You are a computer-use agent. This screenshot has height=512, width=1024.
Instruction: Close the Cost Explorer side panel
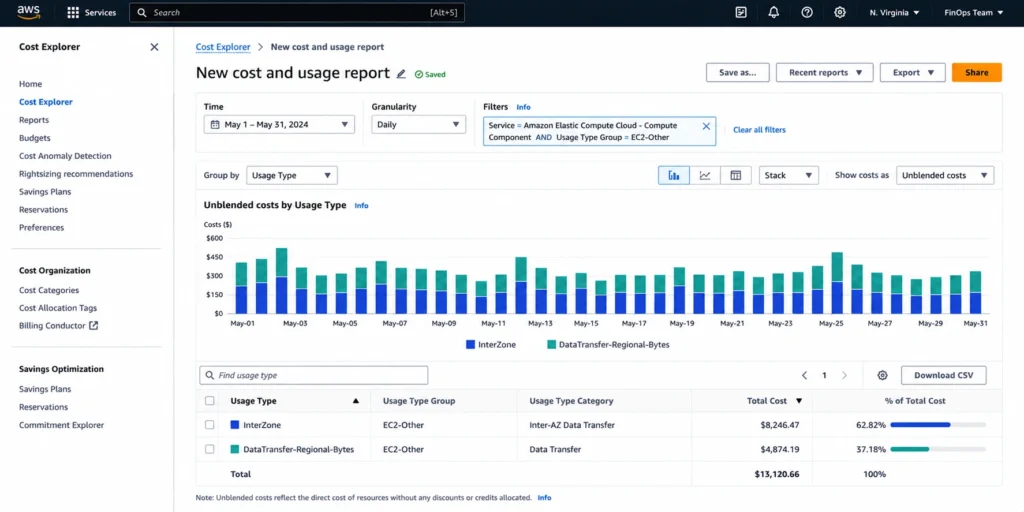pos(154,47)
